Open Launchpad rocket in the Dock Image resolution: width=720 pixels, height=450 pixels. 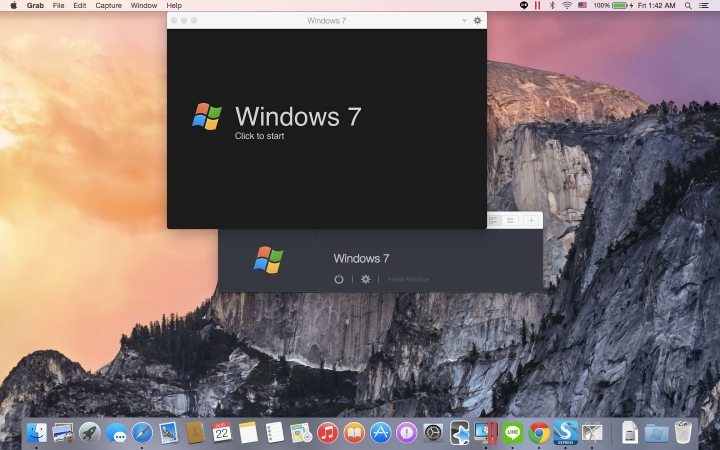(90, 433)
